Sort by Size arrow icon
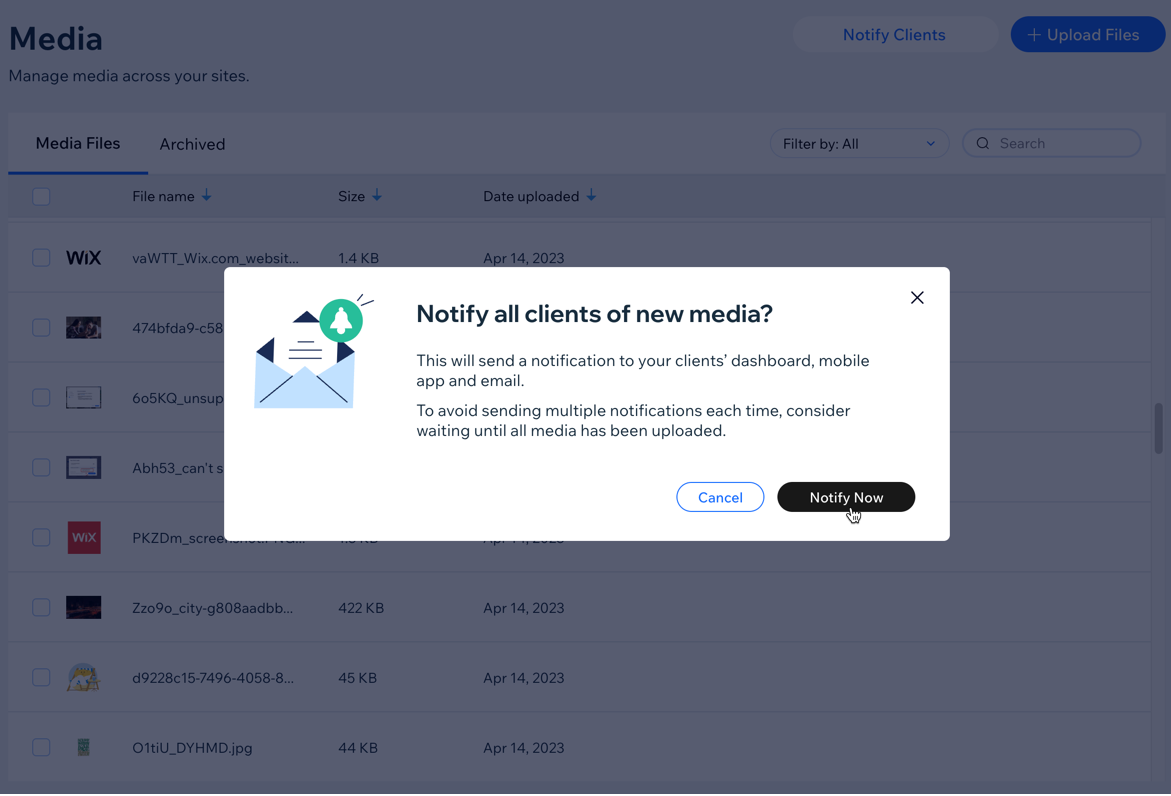Viewport: 1171px width, 796px height. click(x=377, y=196)
